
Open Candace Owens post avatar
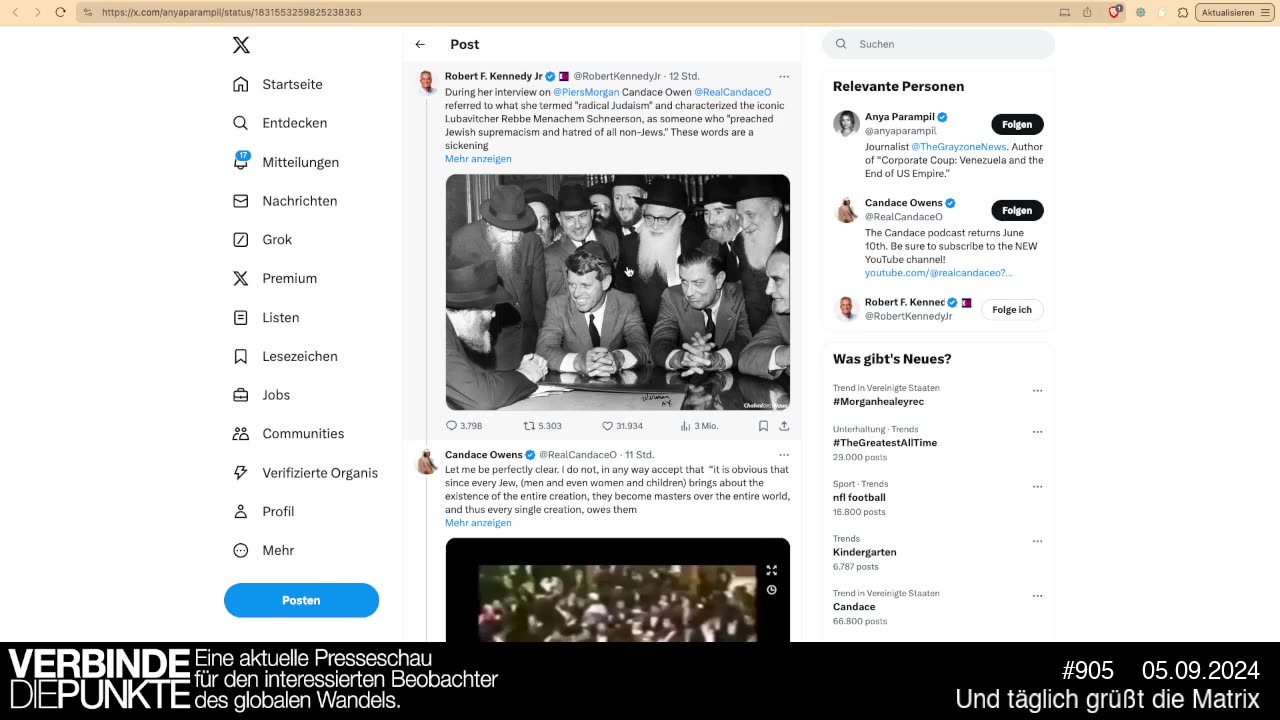click(427, 461)
